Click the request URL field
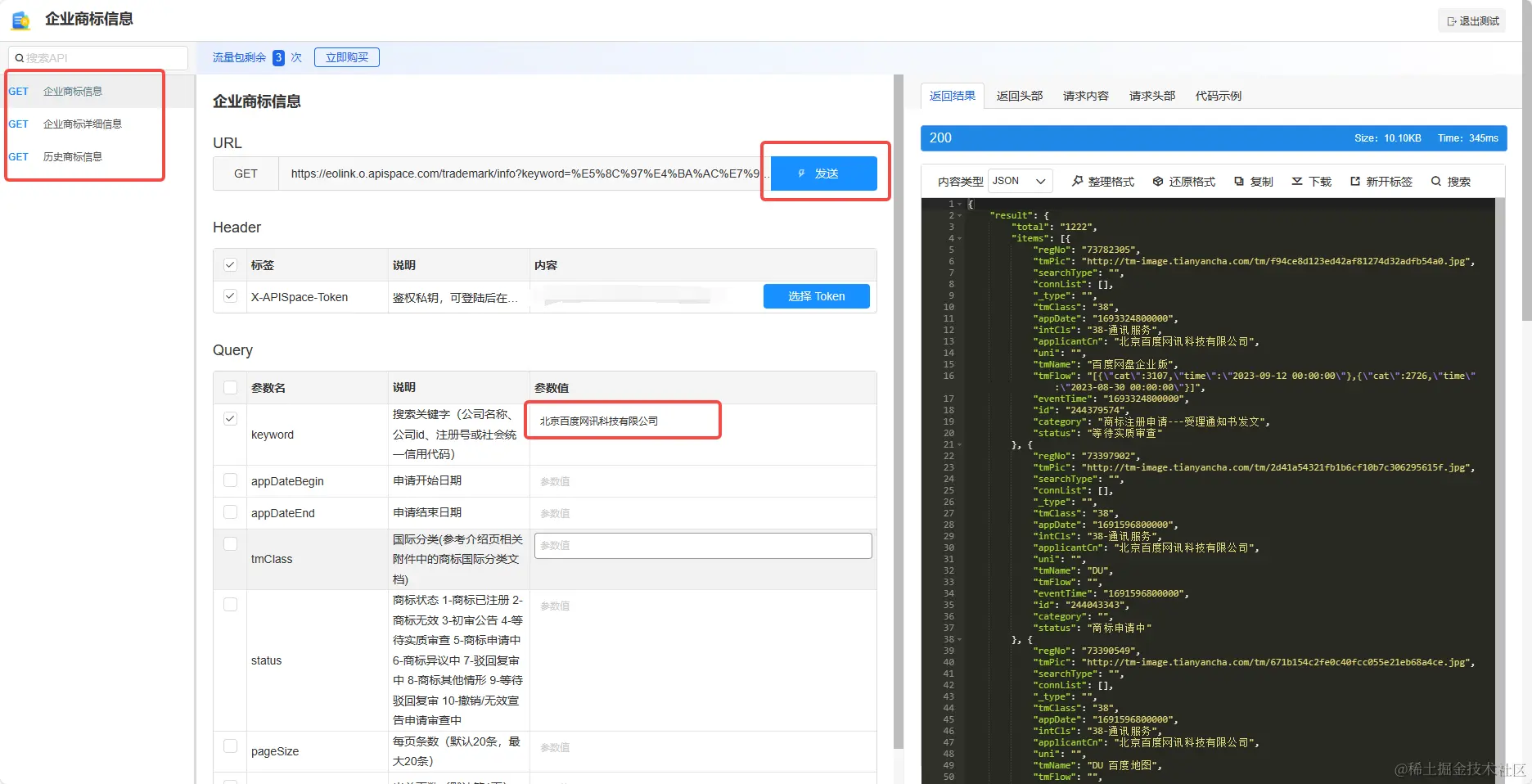Image resolution: width=1532 pixels, height=784 pixels. [x=525, y=173]
